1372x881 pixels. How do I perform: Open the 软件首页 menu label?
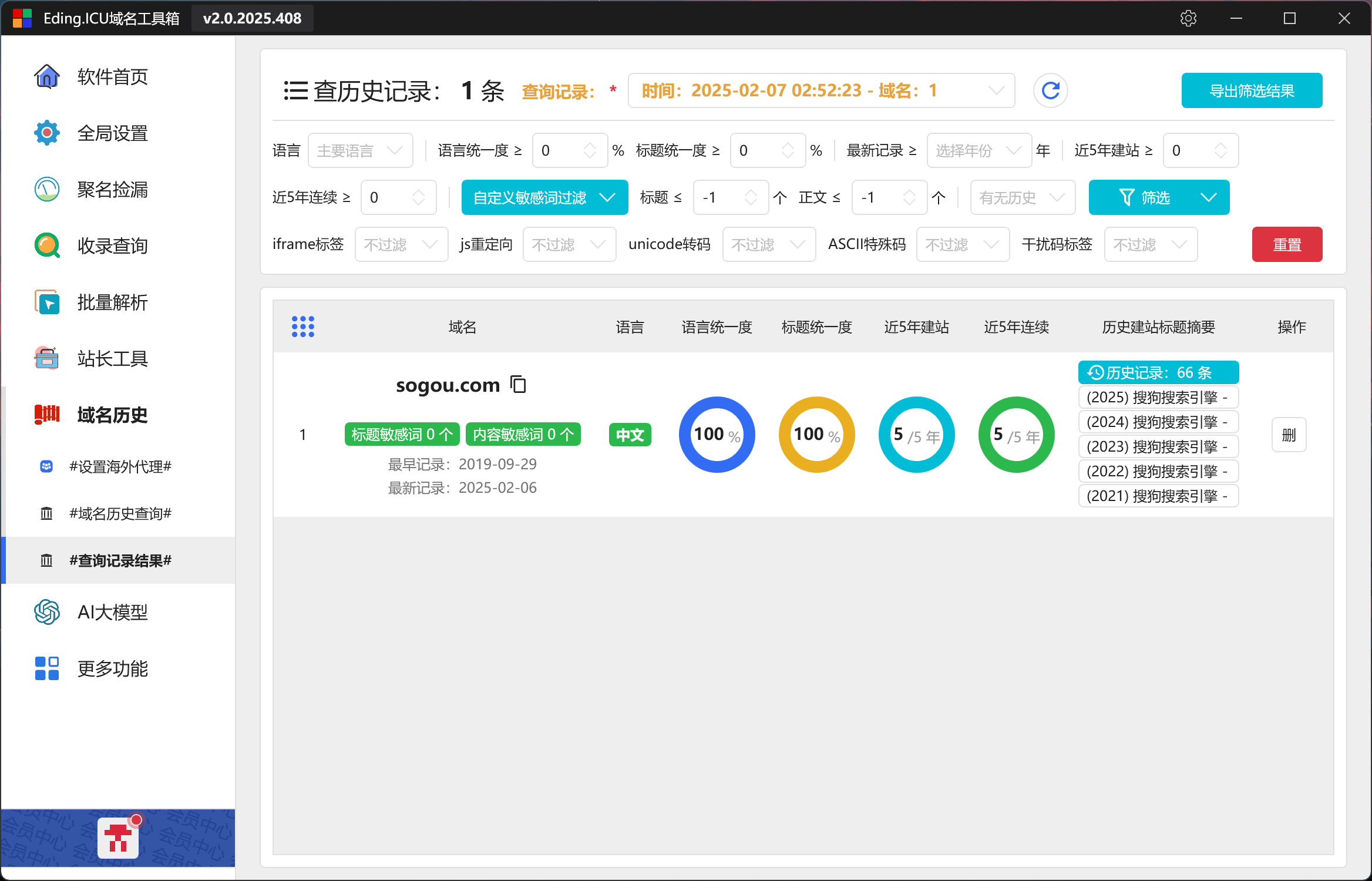pos(113,76)
